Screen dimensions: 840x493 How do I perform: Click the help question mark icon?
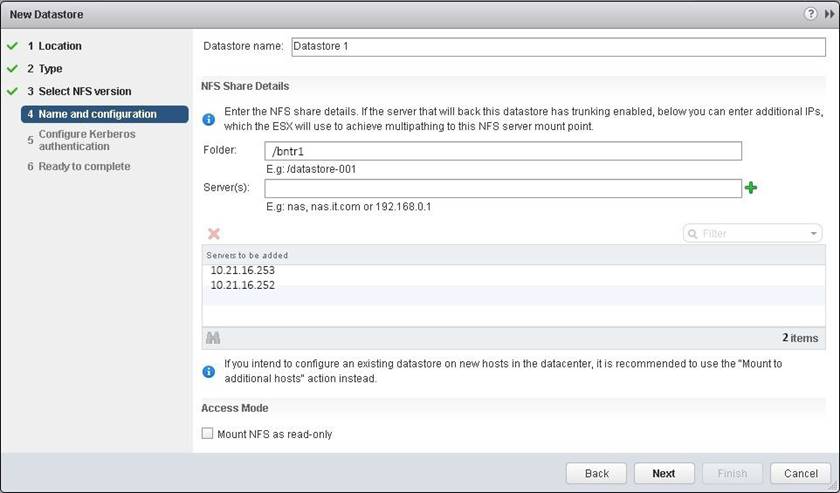click(x=808, y=14)
